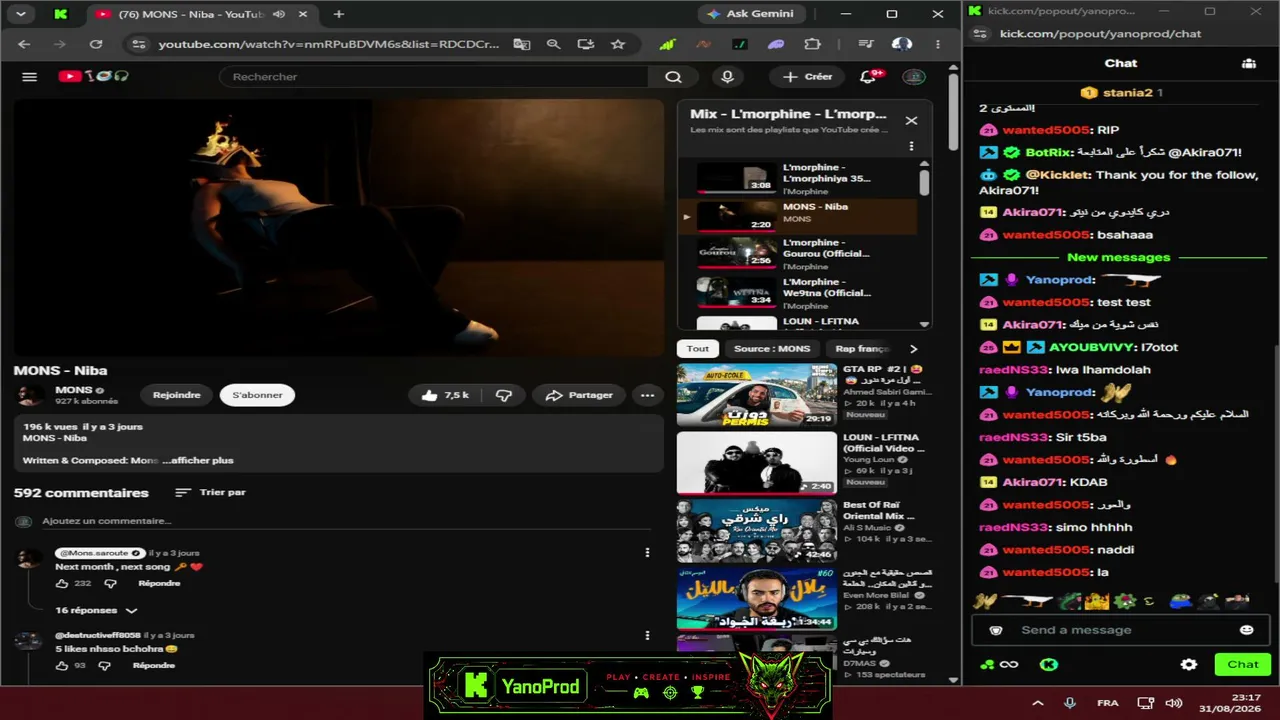The height and width of the screenshot is (720, 1280).
Task: Share the video with Partager
Action: coord(579,395)
